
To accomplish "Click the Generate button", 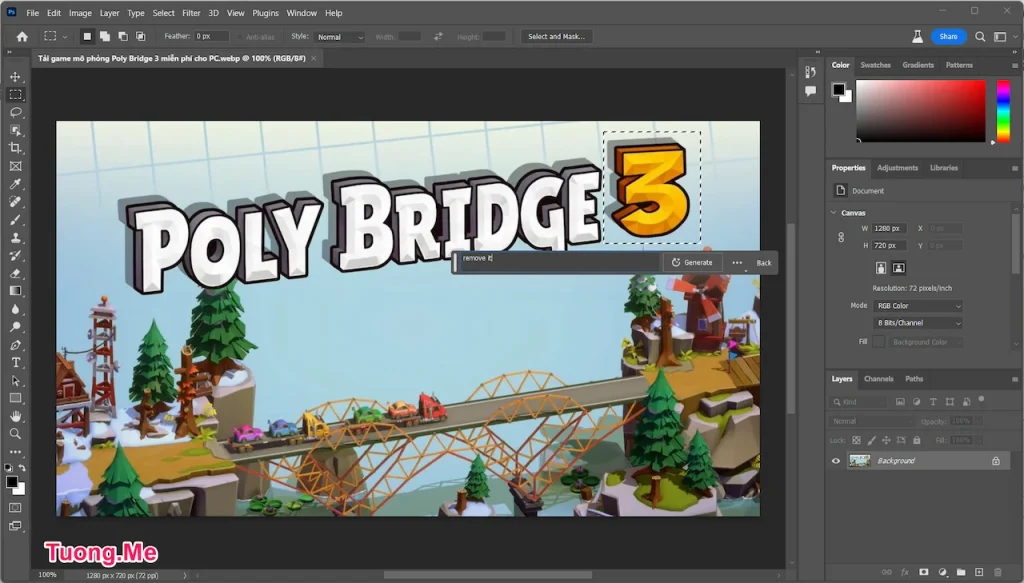I will tap(692, 262).
